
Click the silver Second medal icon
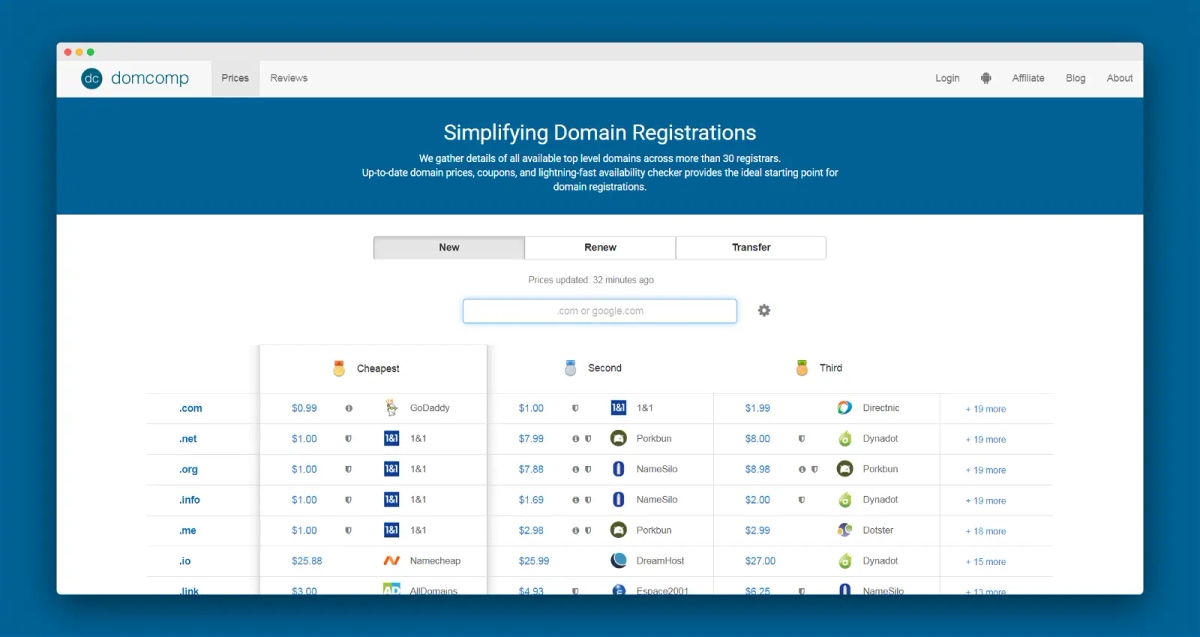pos(570,368)
